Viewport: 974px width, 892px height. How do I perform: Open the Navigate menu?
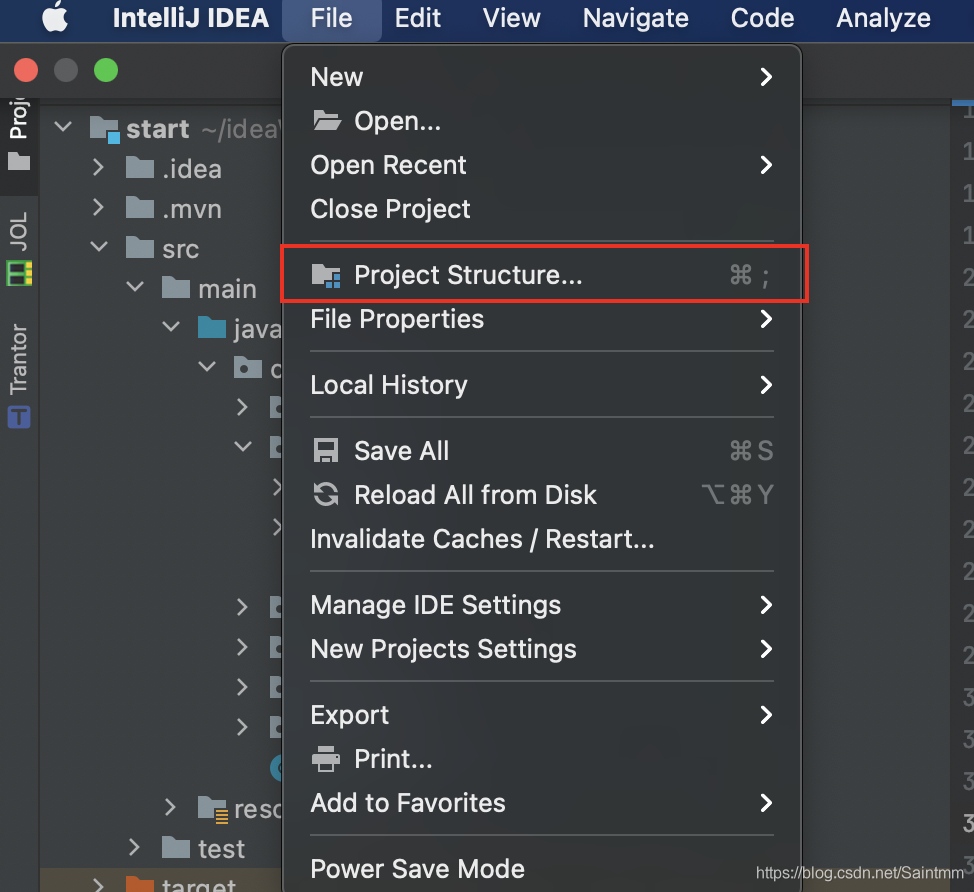[x=635, y=18]
